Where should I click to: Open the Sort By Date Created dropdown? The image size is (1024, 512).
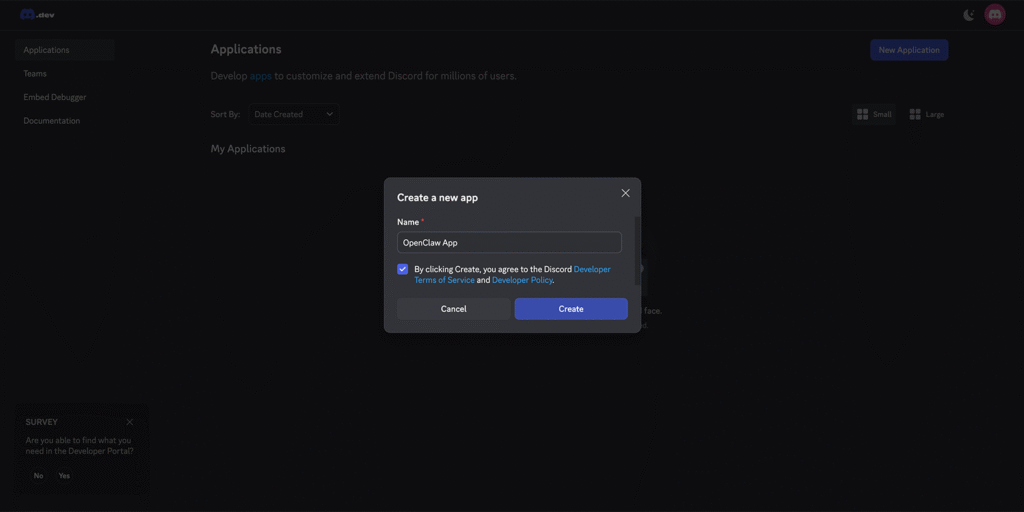pos(293,115)
